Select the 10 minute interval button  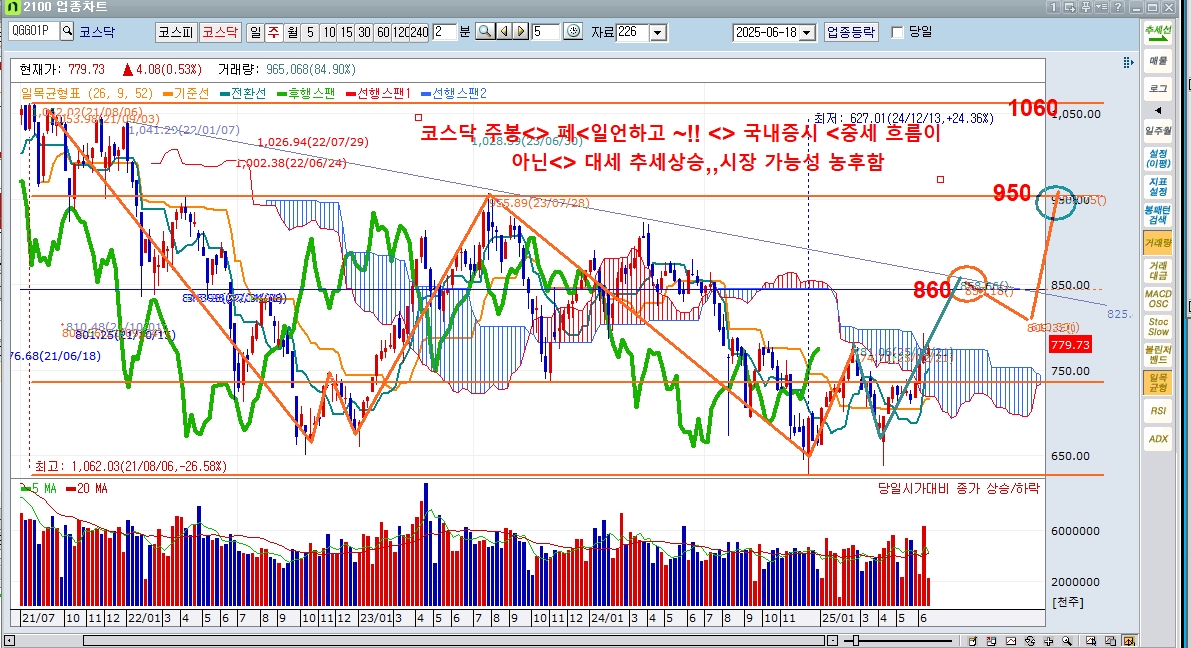328,32
